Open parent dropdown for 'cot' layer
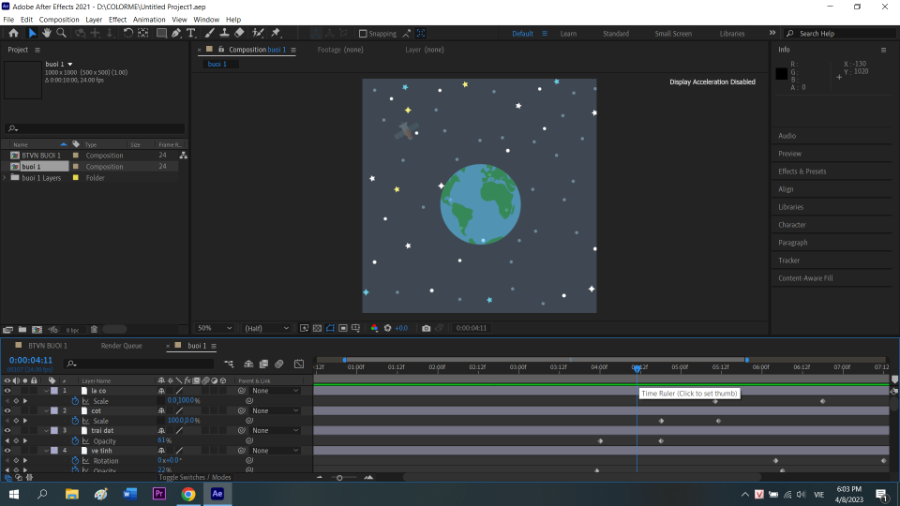900x506 pixels. click(x=275, y=411)
